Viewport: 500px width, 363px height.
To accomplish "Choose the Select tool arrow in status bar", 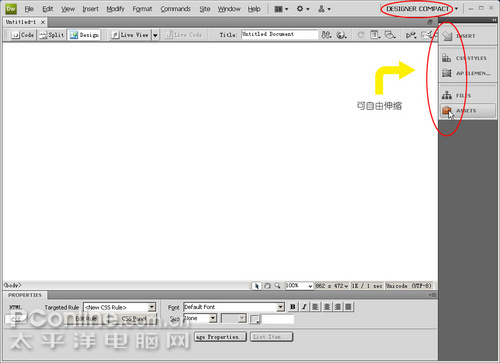I will (x=256, y=286).
